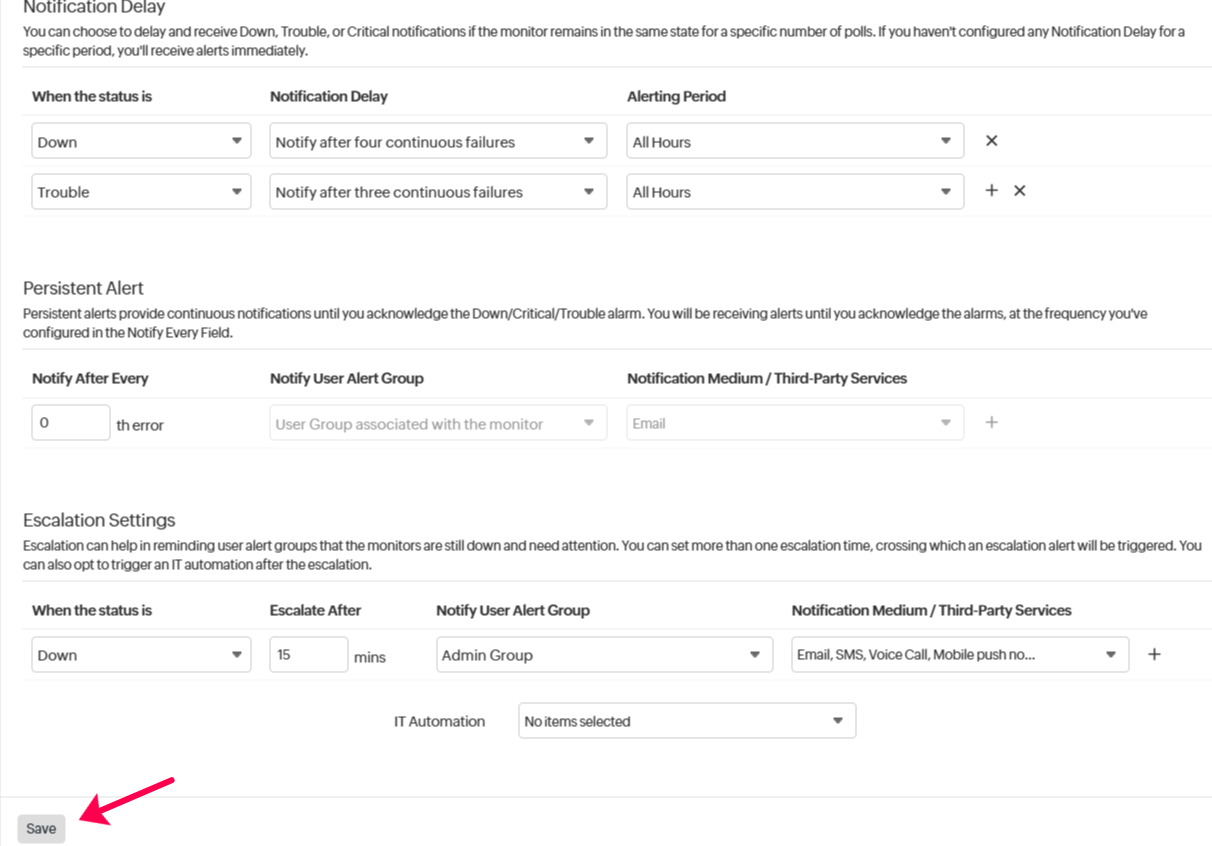1212x846 pixels.
Task: Open 'User Group associated with the monitor' dropdown
Action: (x=438, y=424)
